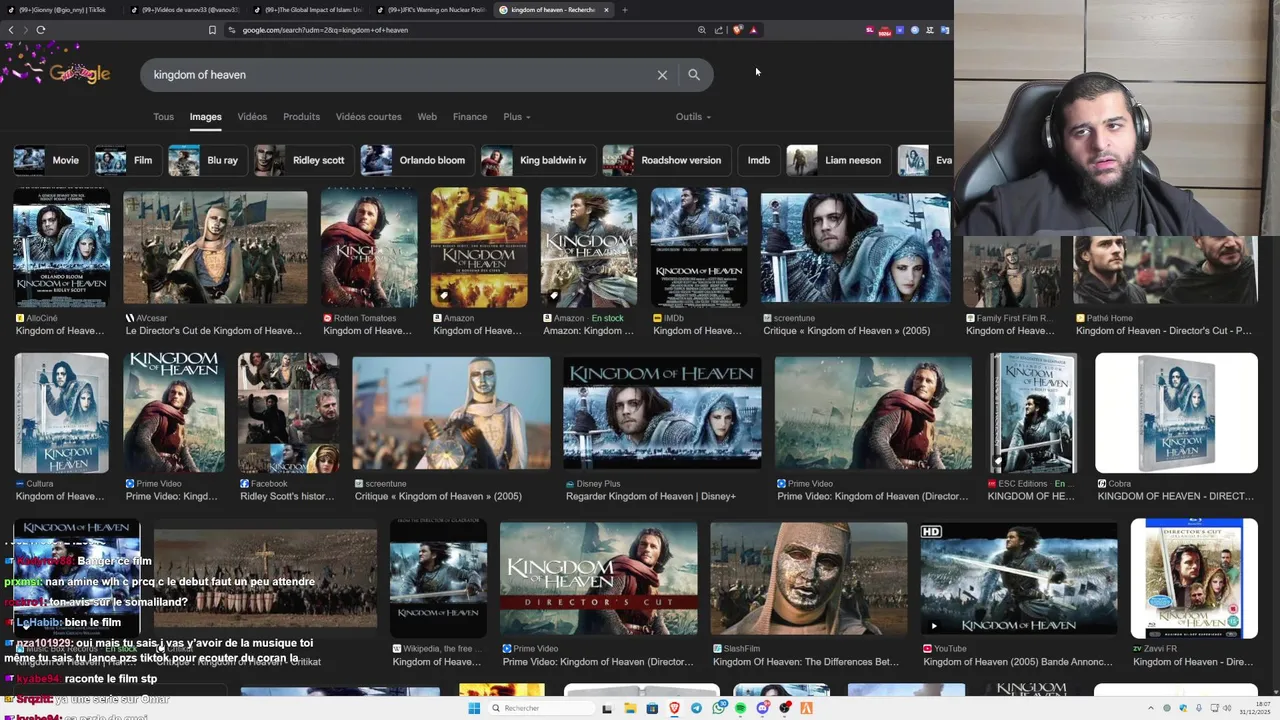Image resolution: width=1280 pixels, height=720 pixels.
Task: Switch to the Vidéos courtes tab
Action: point(368,117)
